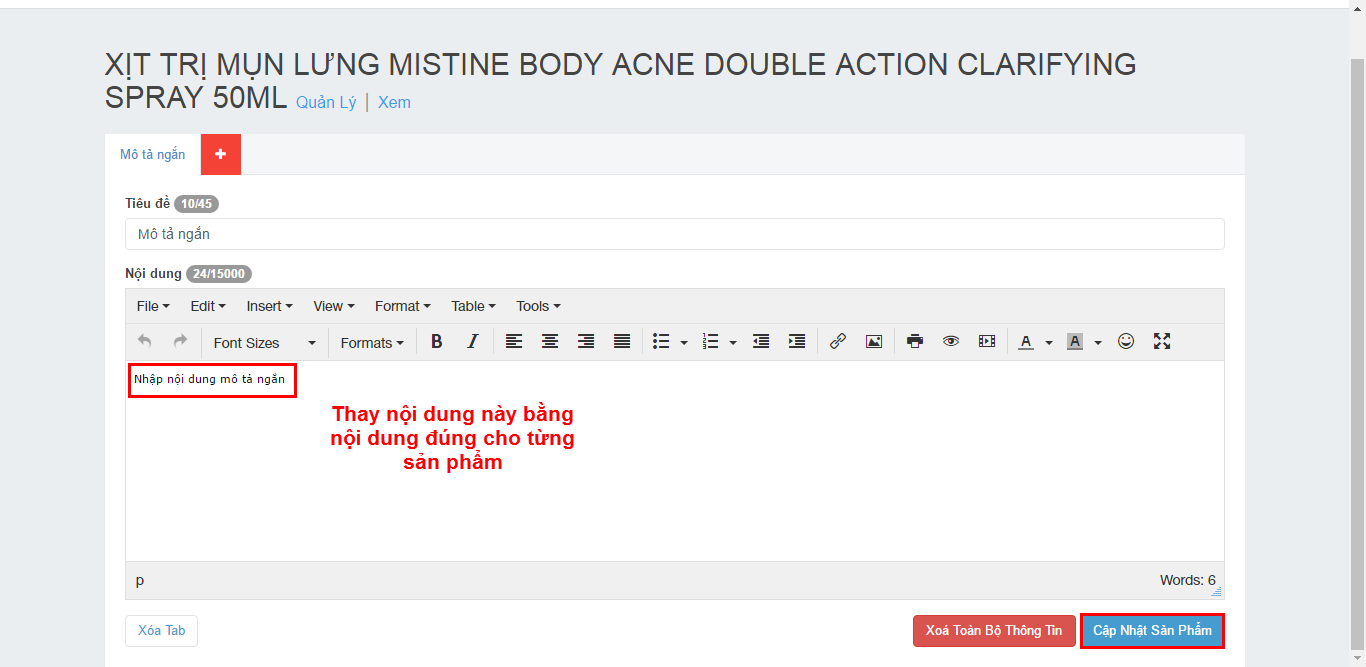Open the Edit menu
Viewport: 1366px width, 667px height.
[x=208, y=306]
